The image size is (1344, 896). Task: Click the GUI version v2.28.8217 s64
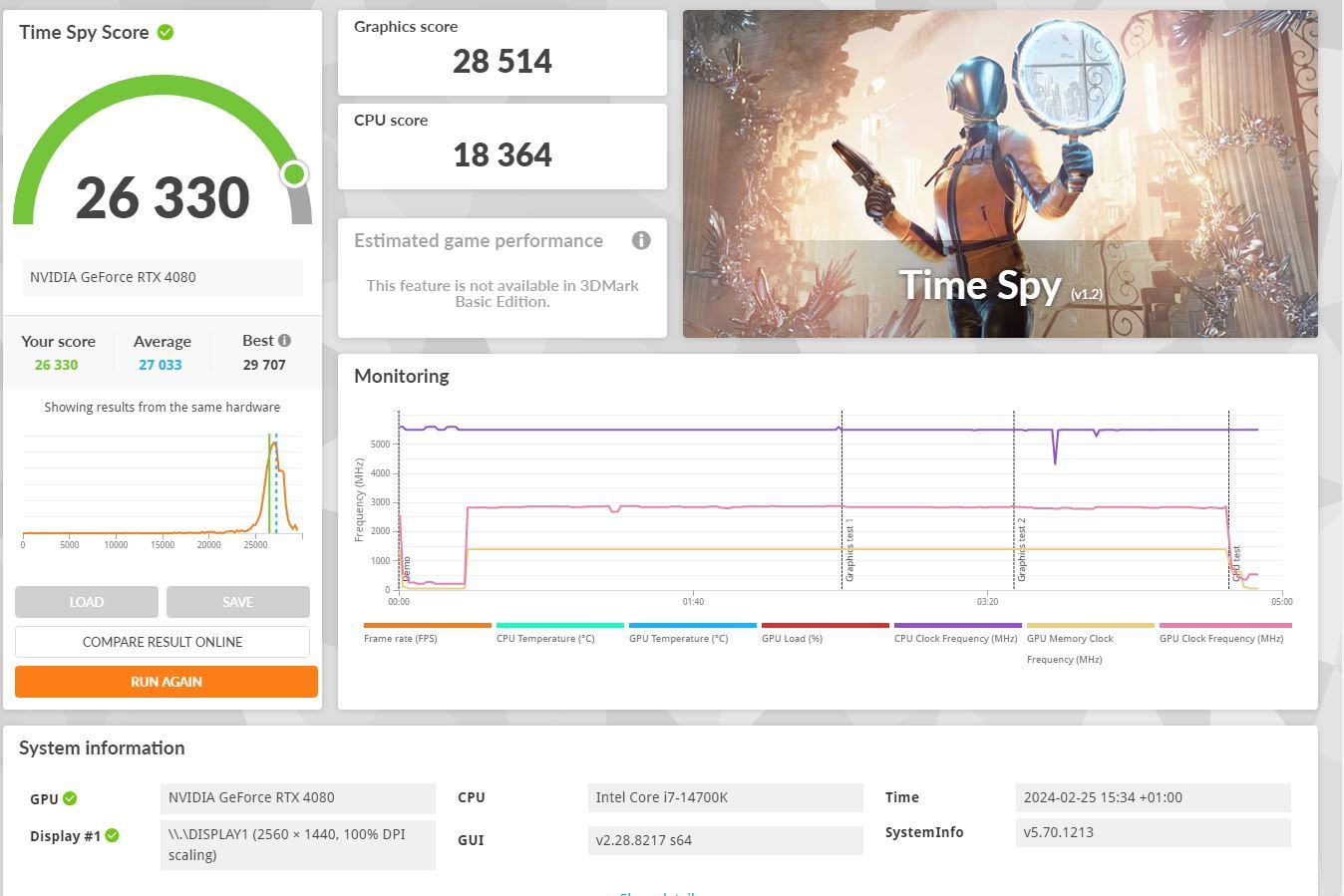726,840
